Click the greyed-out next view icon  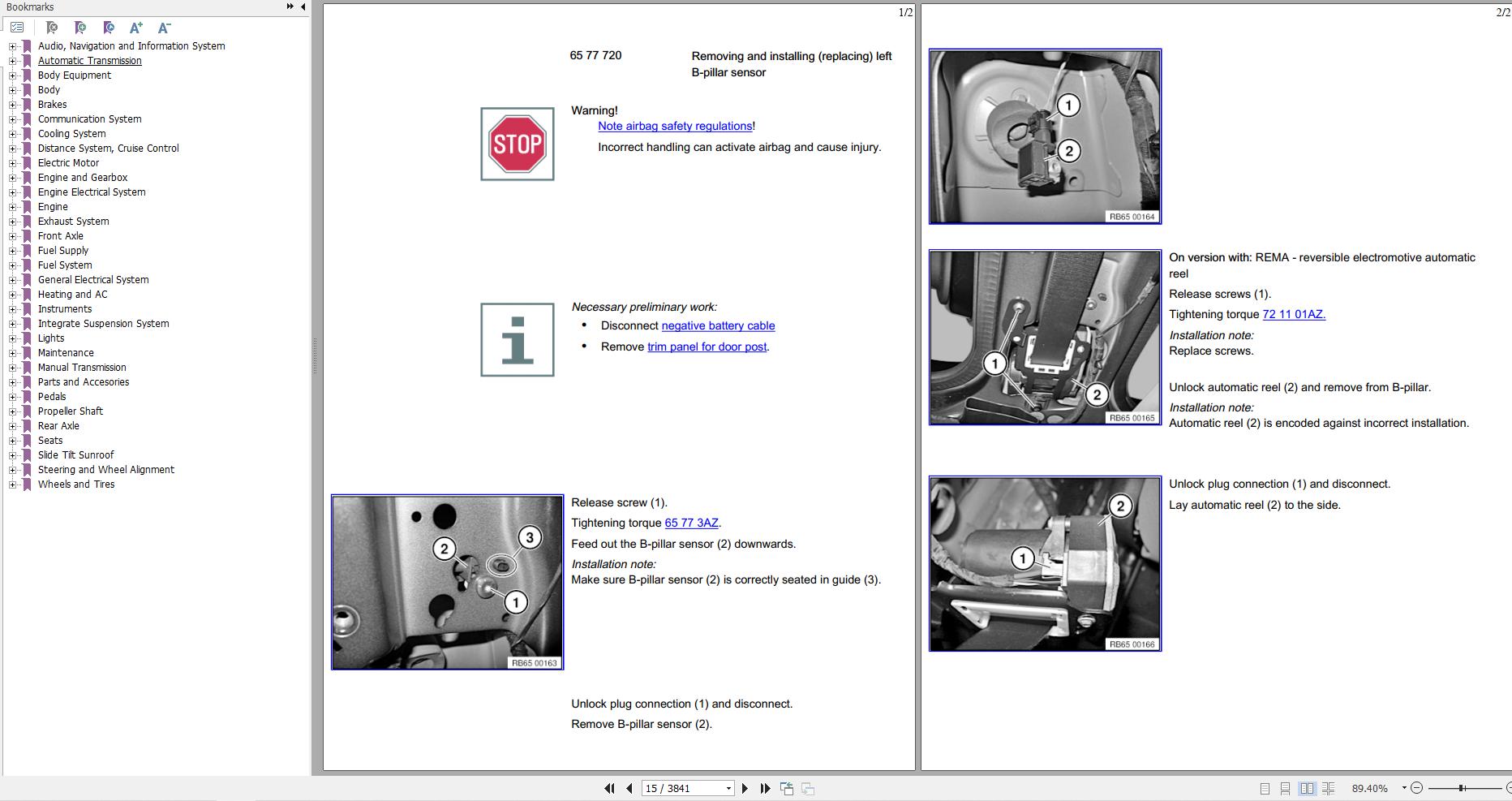tap(808, 788)
